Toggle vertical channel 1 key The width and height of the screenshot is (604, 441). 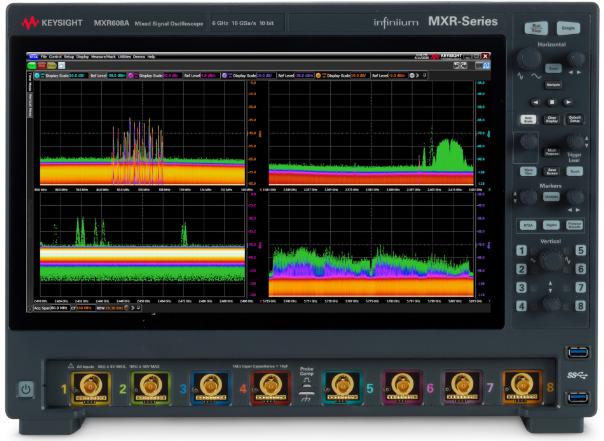[521, 251]
